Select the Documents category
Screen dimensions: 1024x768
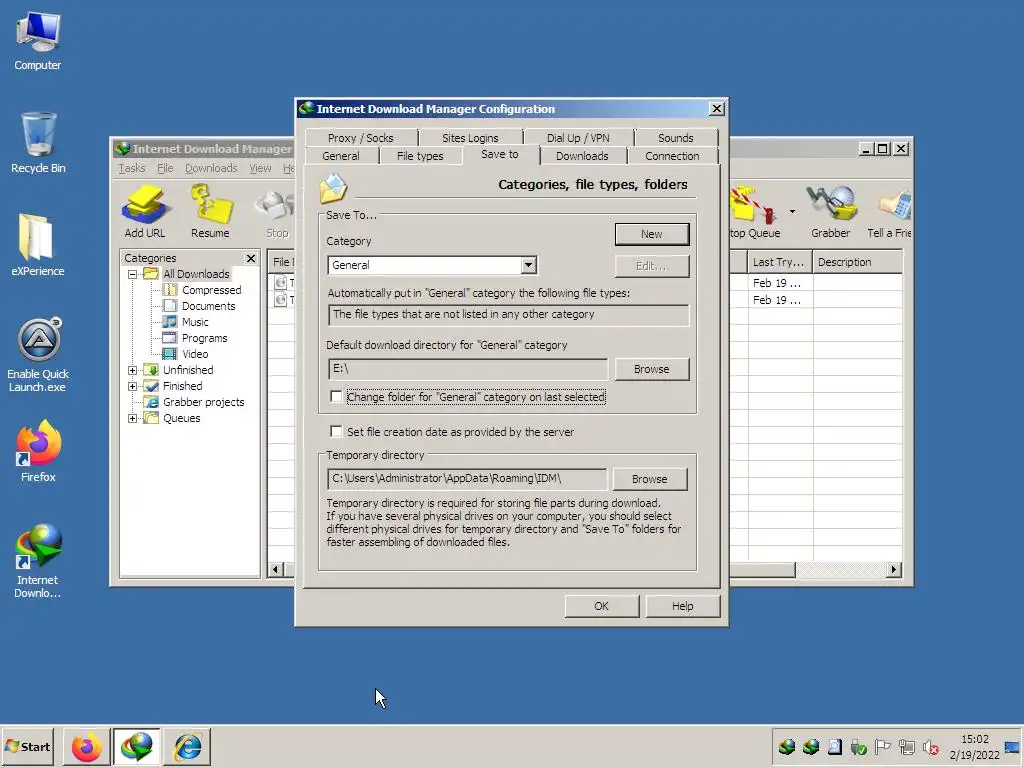click(x=208, y=306)
